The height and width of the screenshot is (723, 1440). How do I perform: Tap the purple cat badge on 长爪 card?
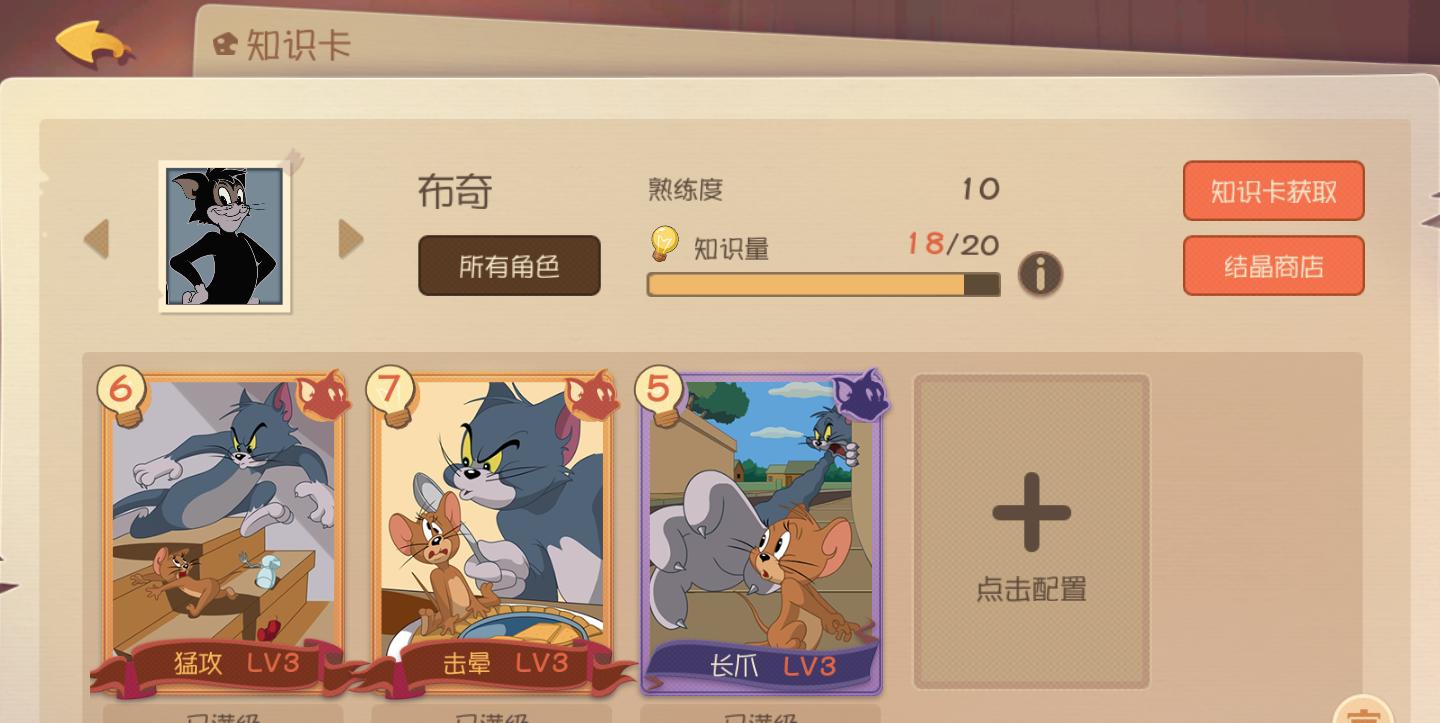click(861, 396)
